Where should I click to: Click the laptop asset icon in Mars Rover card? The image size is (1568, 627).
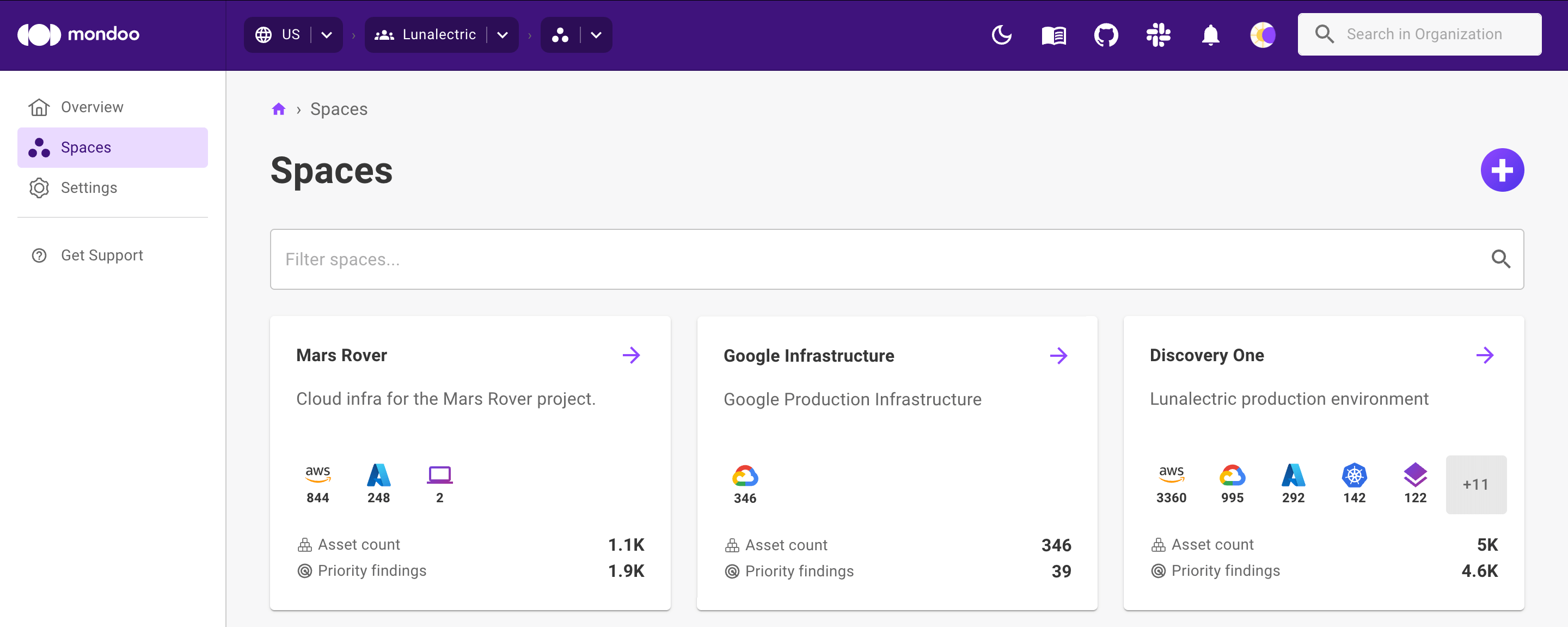[x=439, y=475]
